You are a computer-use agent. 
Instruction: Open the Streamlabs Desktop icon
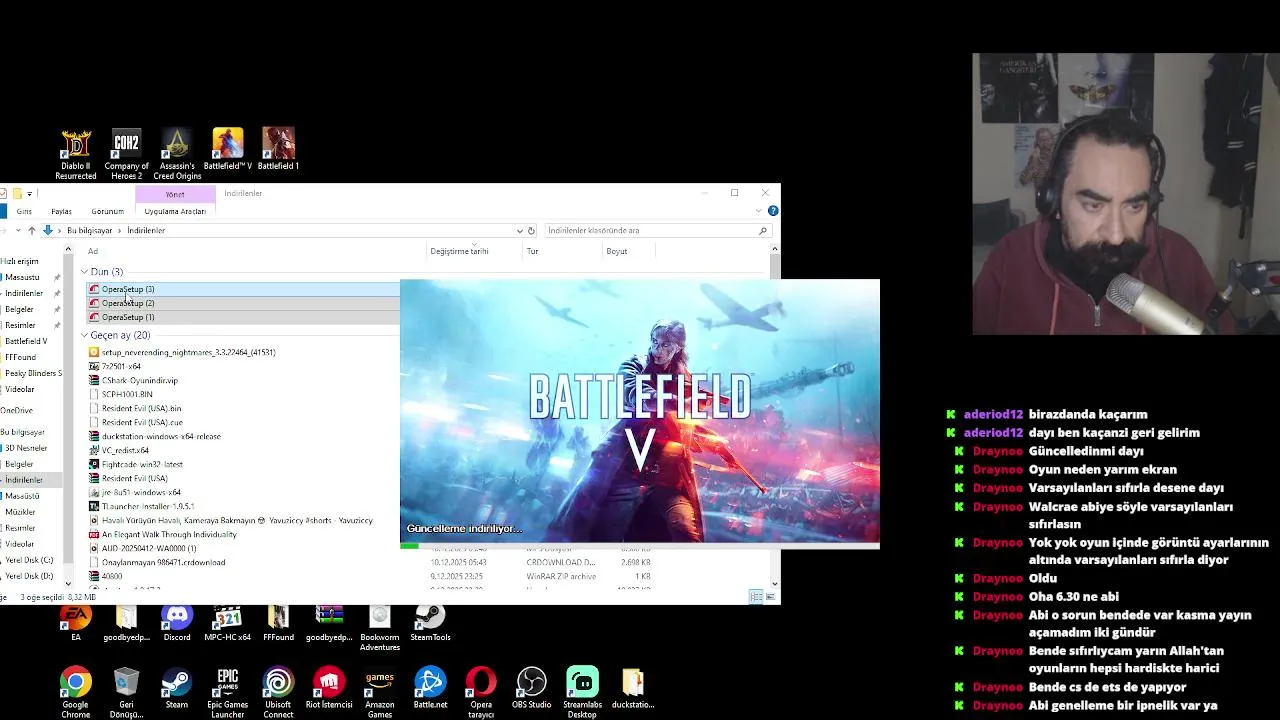(x=582, y=693)
